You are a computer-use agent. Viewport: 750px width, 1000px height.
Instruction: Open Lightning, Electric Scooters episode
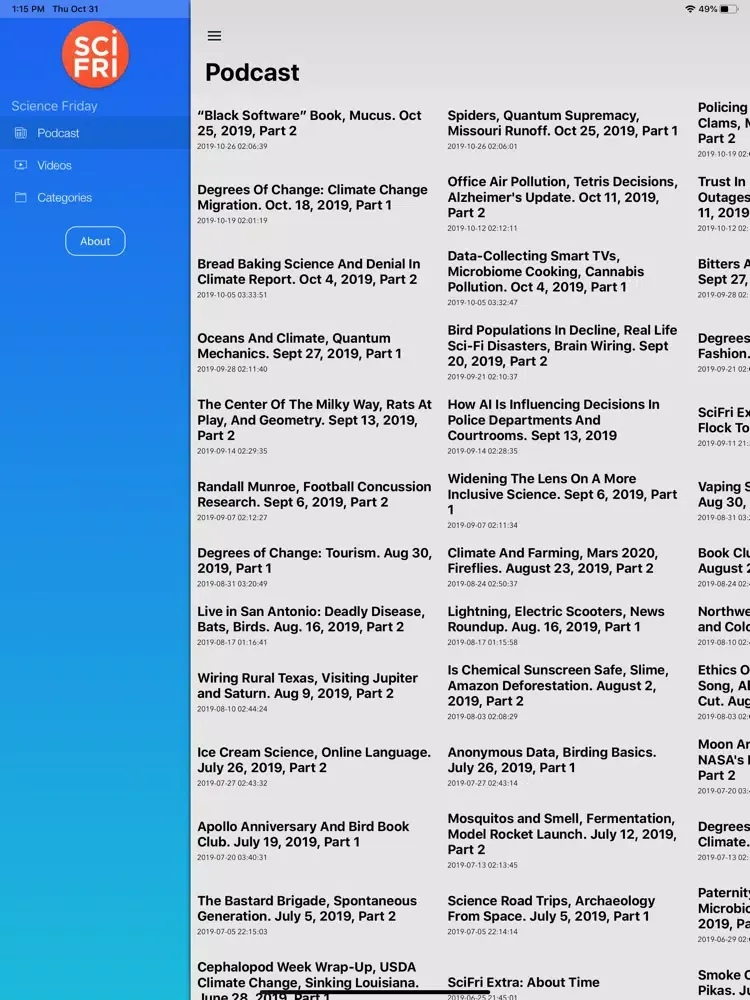[556, 619]
